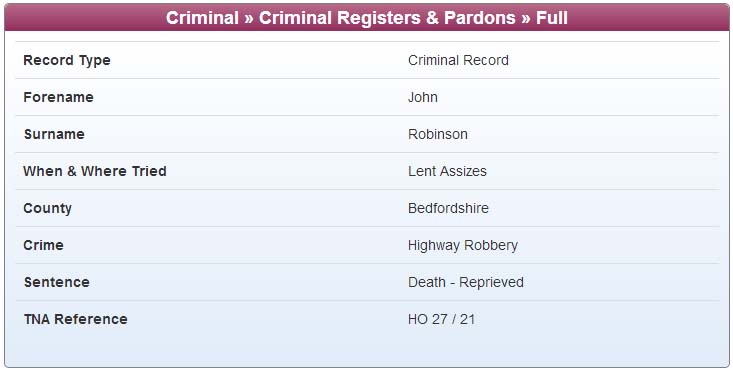Click the forename value John

[423, 97]
